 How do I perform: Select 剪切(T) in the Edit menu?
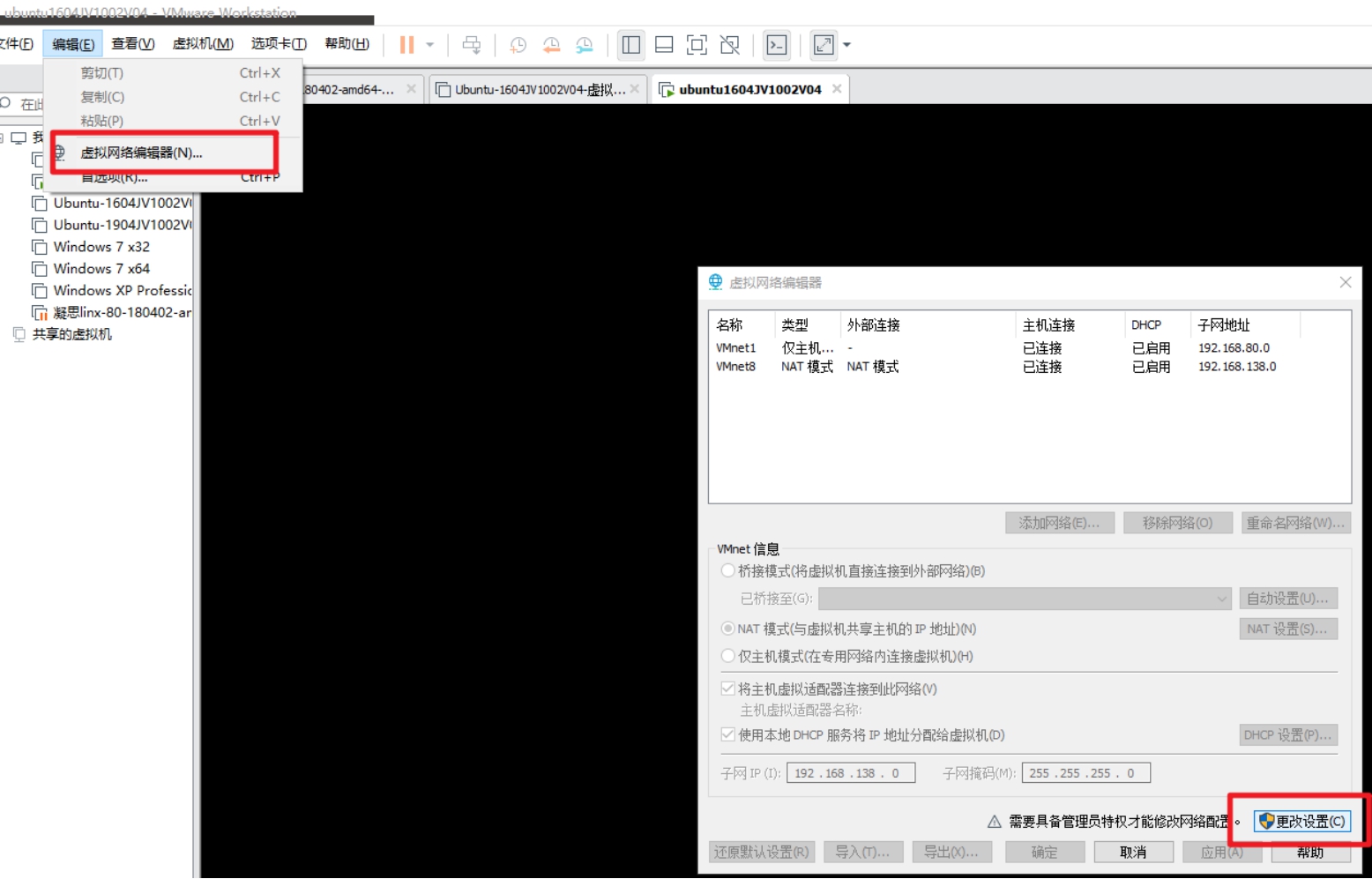click(174, 73)
